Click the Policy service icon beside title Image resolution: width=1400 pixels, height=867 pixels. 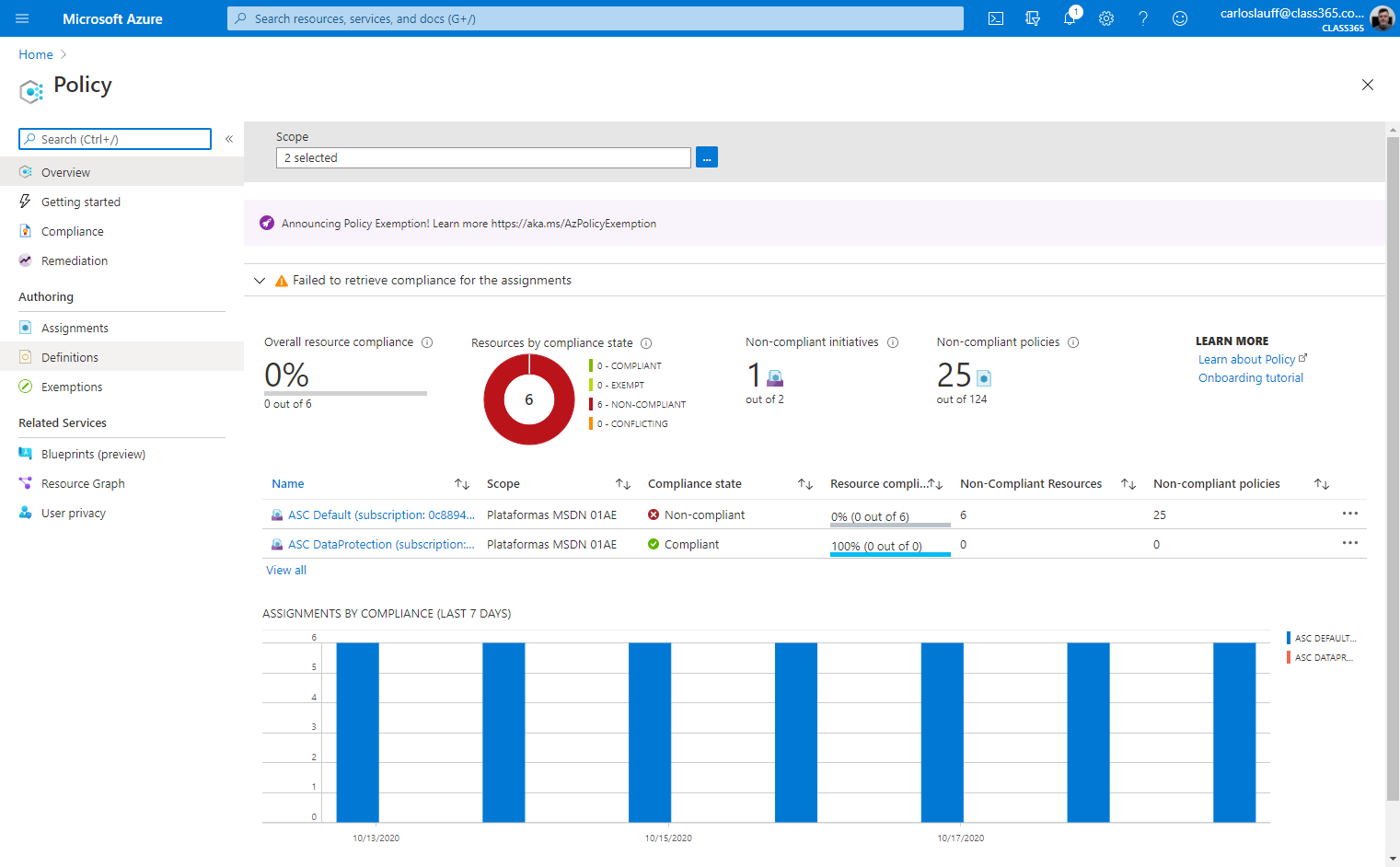(x=30, y=90)
